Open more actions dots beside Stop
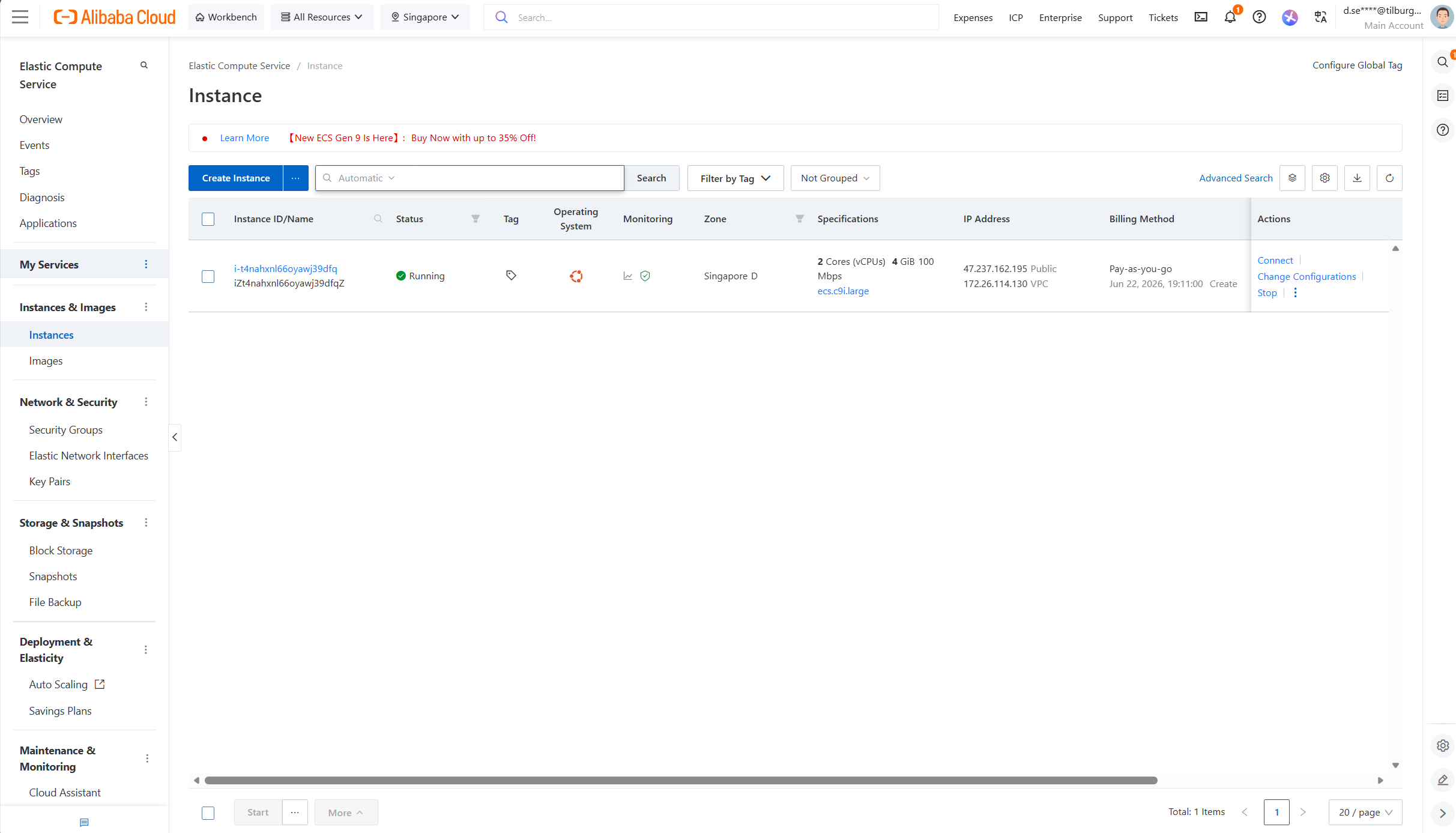 pyautogui.click(x=1295, y=292)
